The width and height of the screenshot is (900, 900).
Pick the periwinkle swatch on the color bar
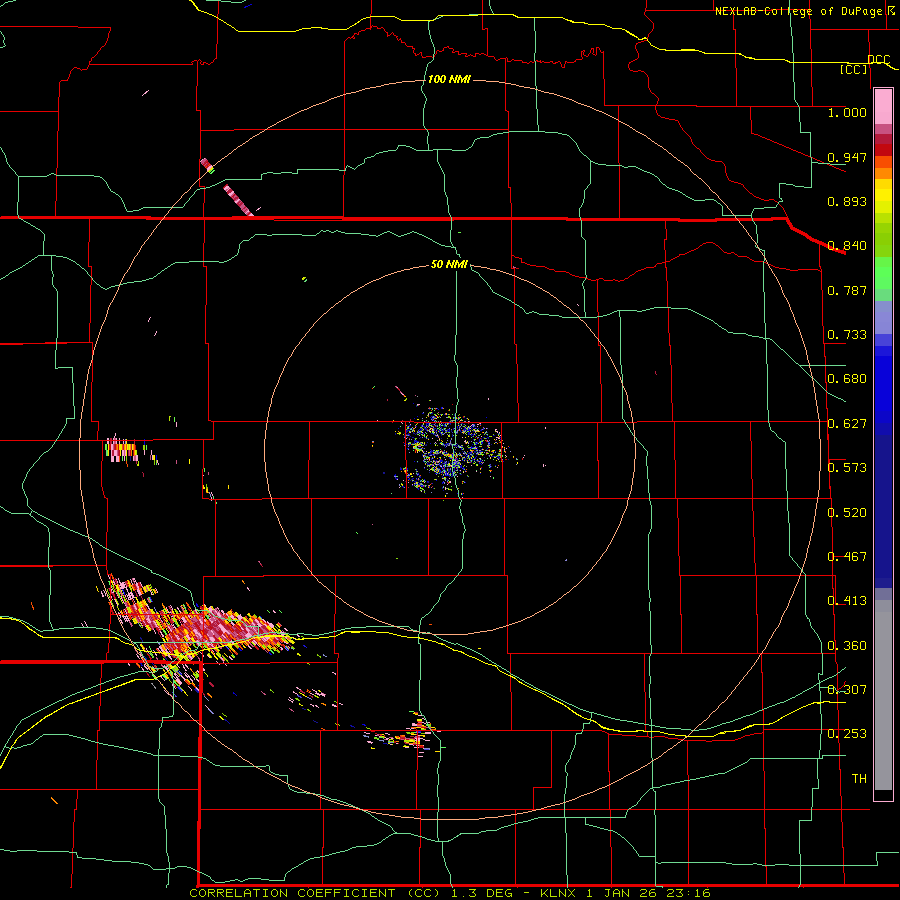883,317
